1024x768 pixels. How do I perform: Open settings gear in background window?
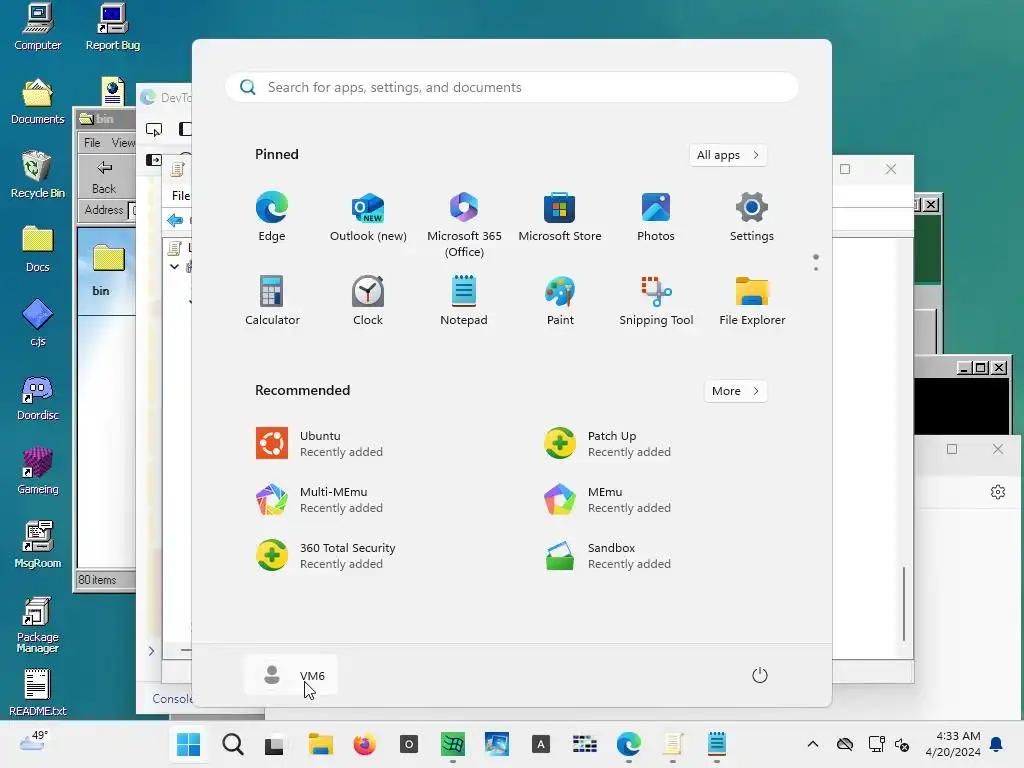pos(998,492)
